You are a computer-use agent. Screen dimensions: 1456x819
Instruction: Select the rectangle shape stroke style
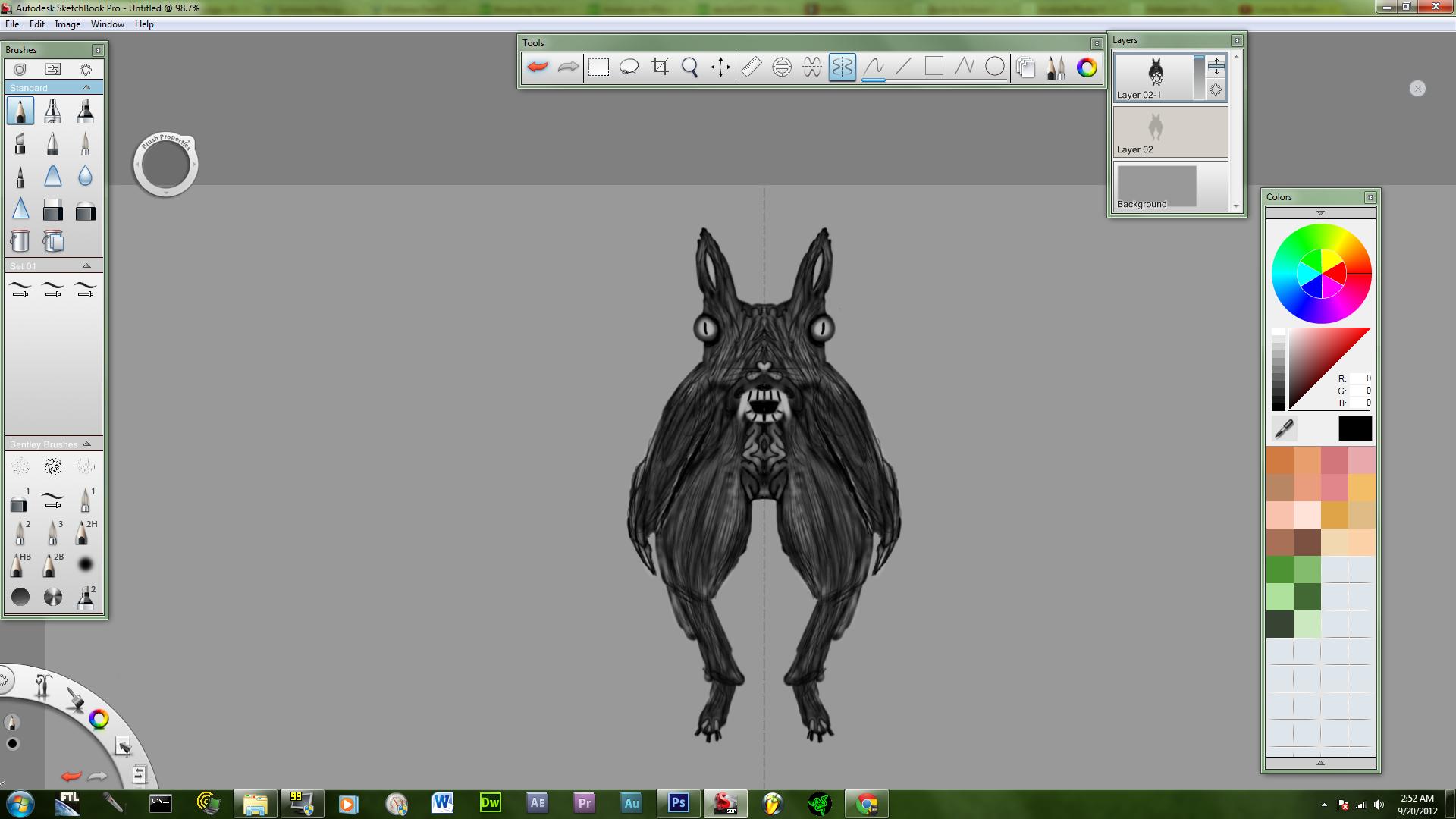tap(934, 67)
